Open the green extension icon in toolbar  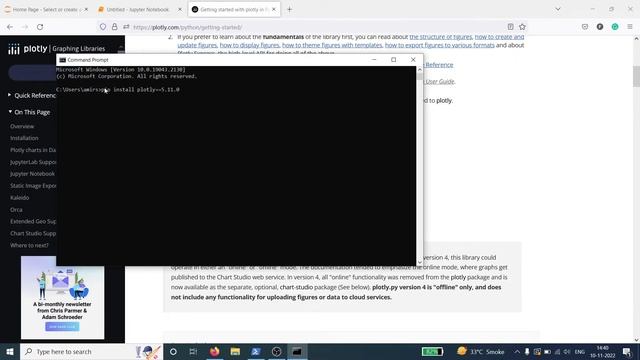(x=615, y=27)
